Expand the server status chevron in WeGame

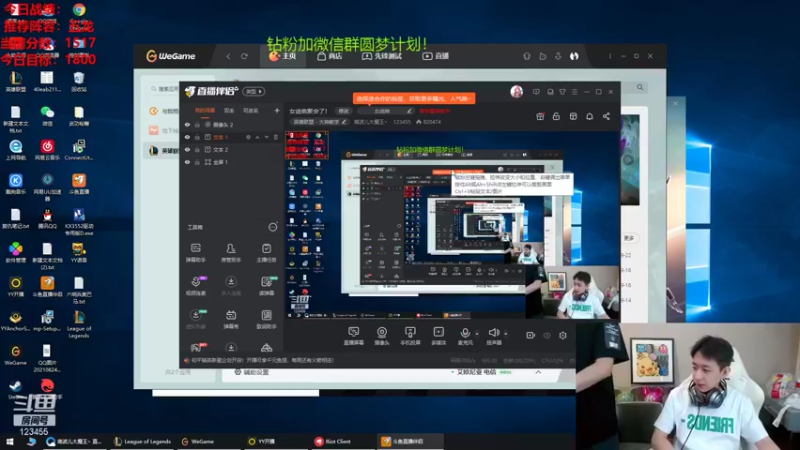[x=538, y=372]
